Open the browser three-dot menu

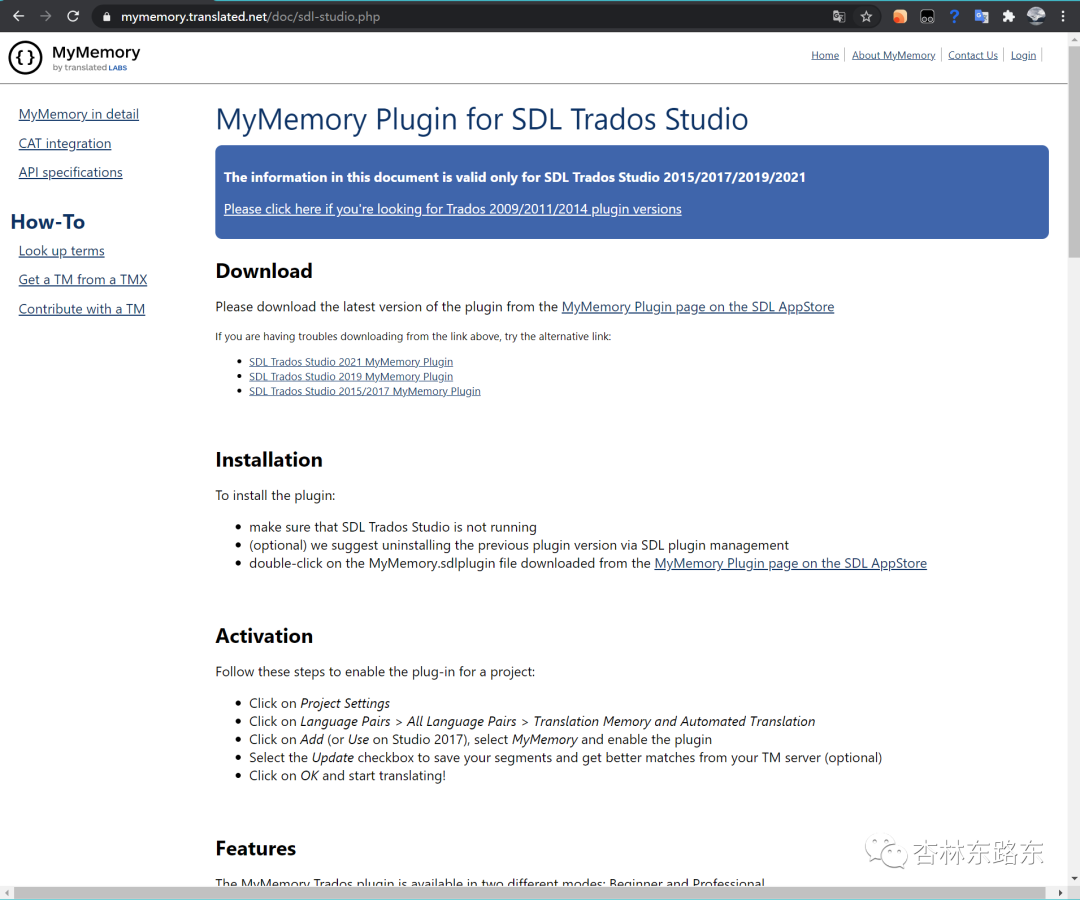coord(1063,17)
